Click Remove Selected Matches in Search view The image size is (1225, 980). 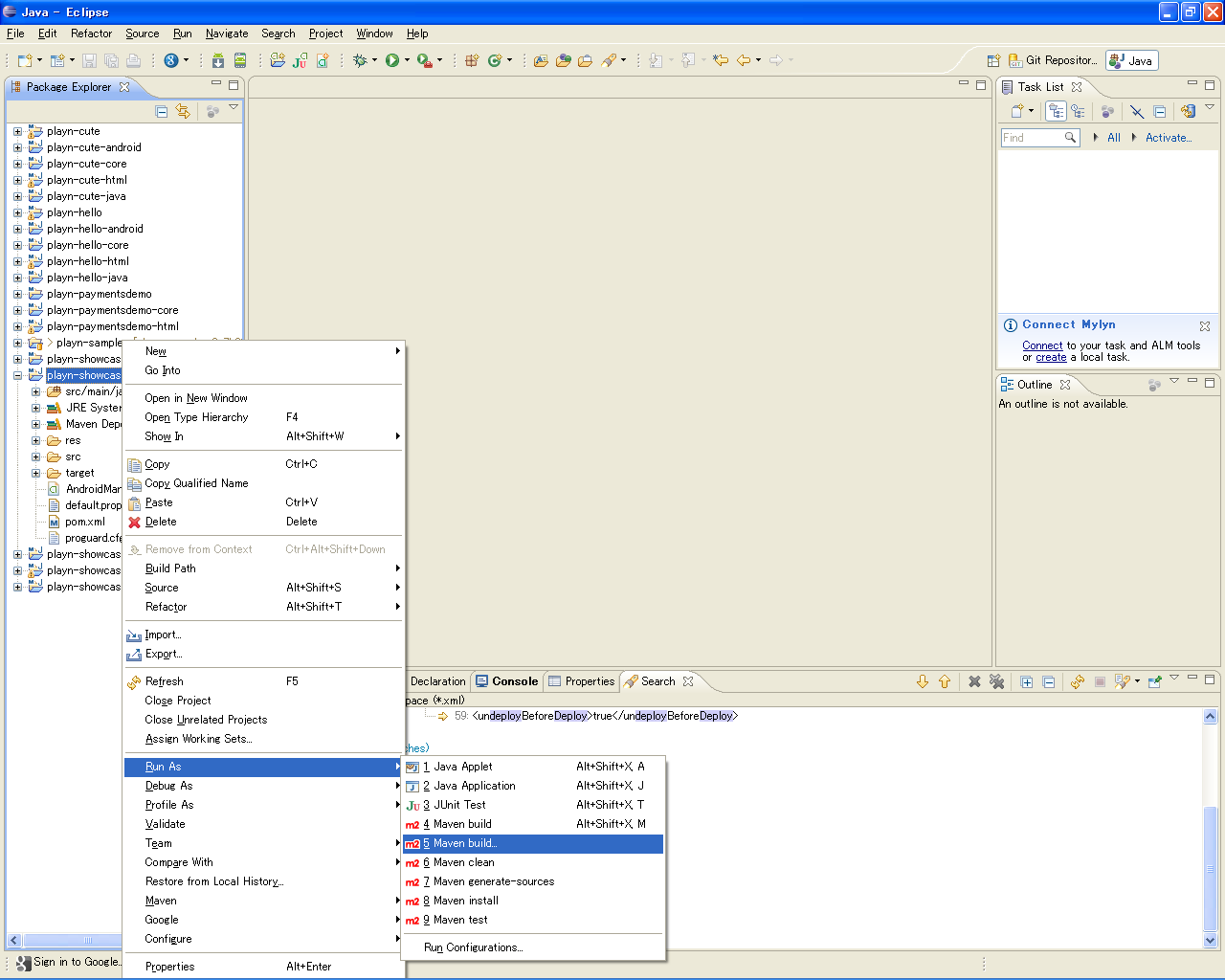point(974,681)
